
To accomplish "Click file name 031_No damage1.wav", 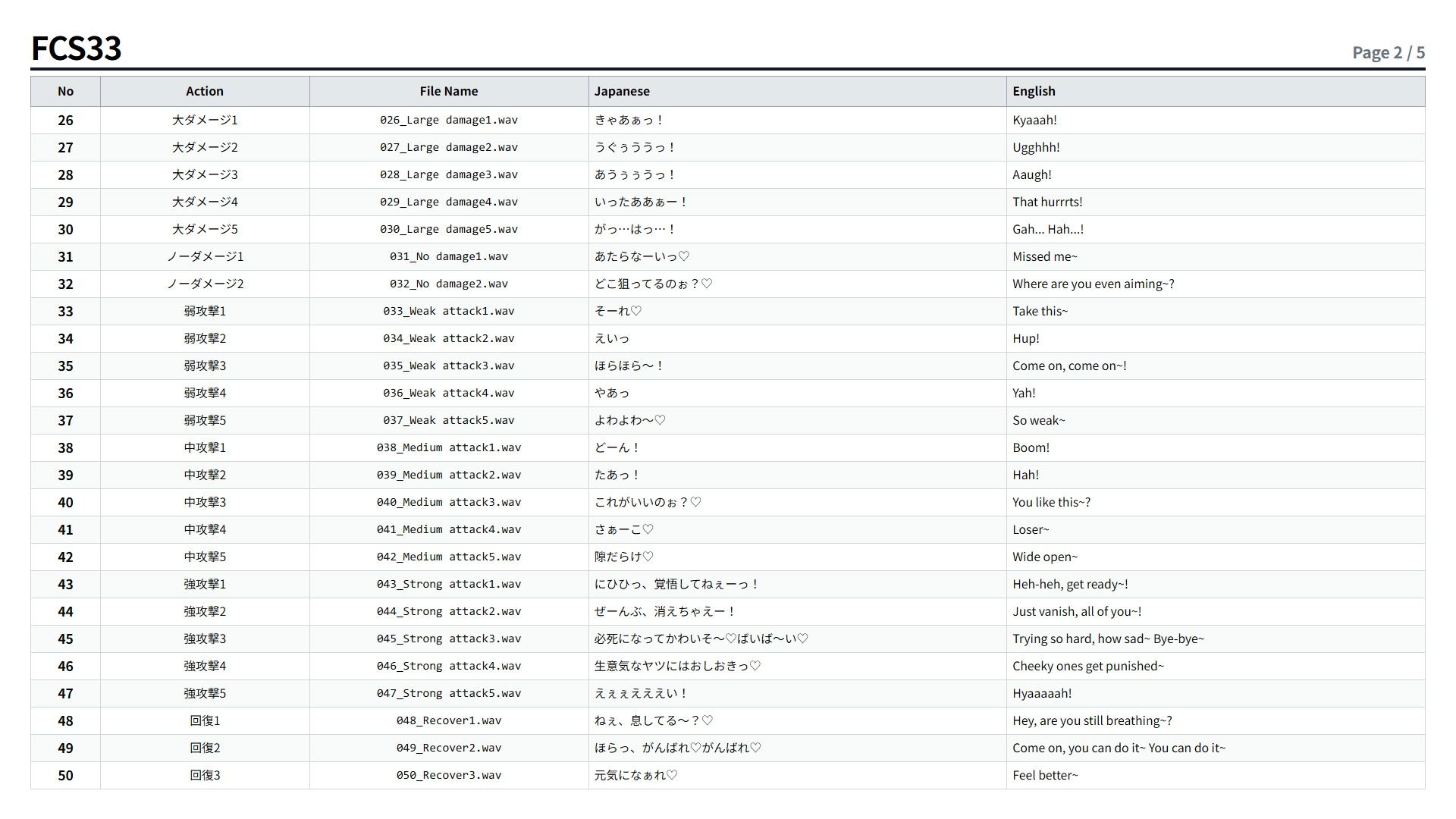I will (x=449, y=256).
